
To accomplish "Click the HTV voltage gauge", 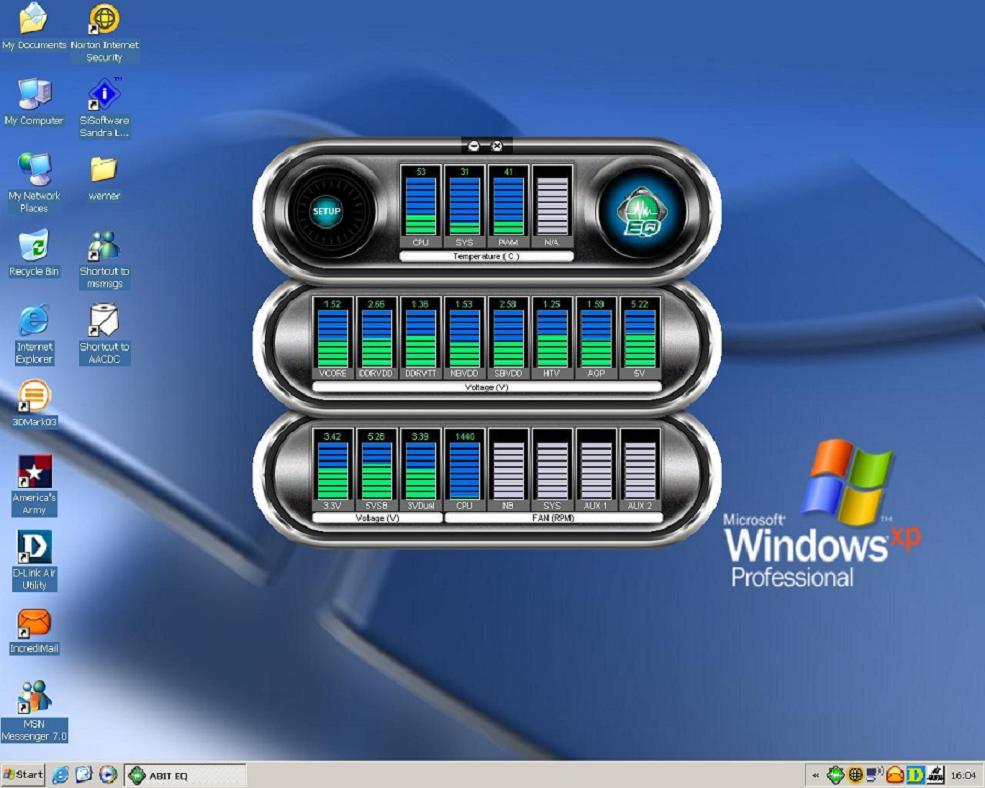I will click(552, 338).
